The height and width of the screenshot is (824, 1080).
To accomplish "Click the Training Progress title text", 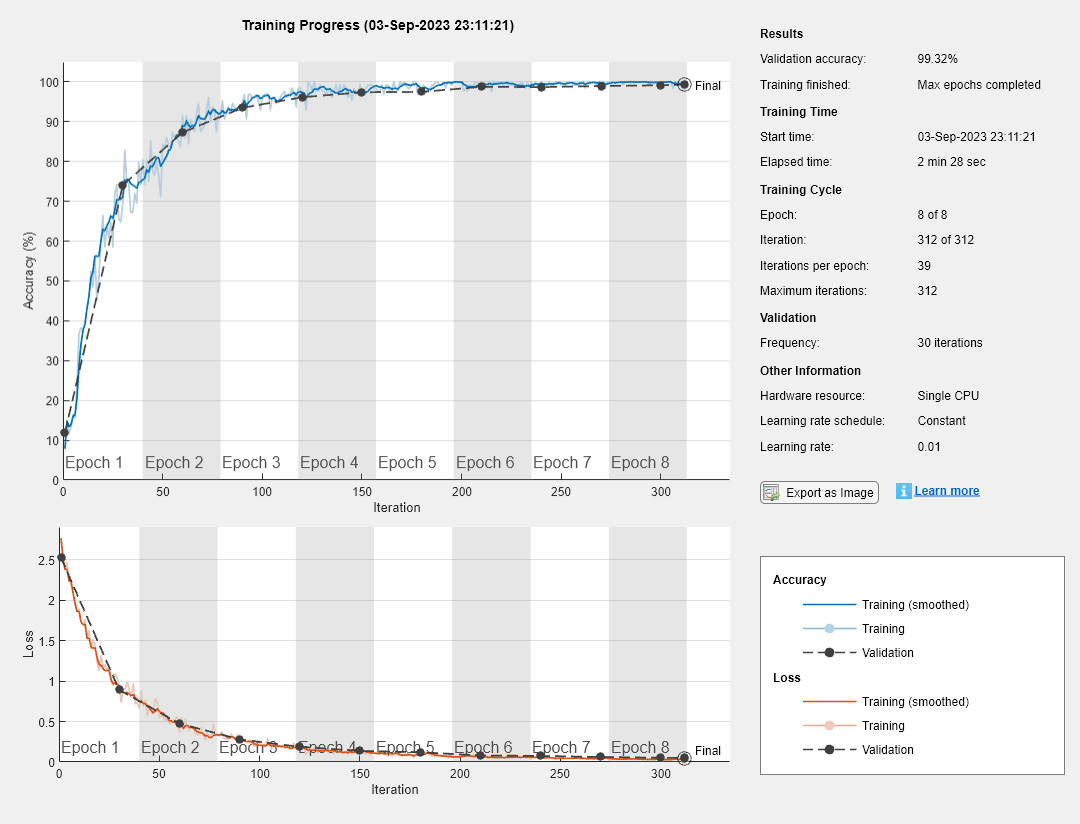I will (378, 25).
